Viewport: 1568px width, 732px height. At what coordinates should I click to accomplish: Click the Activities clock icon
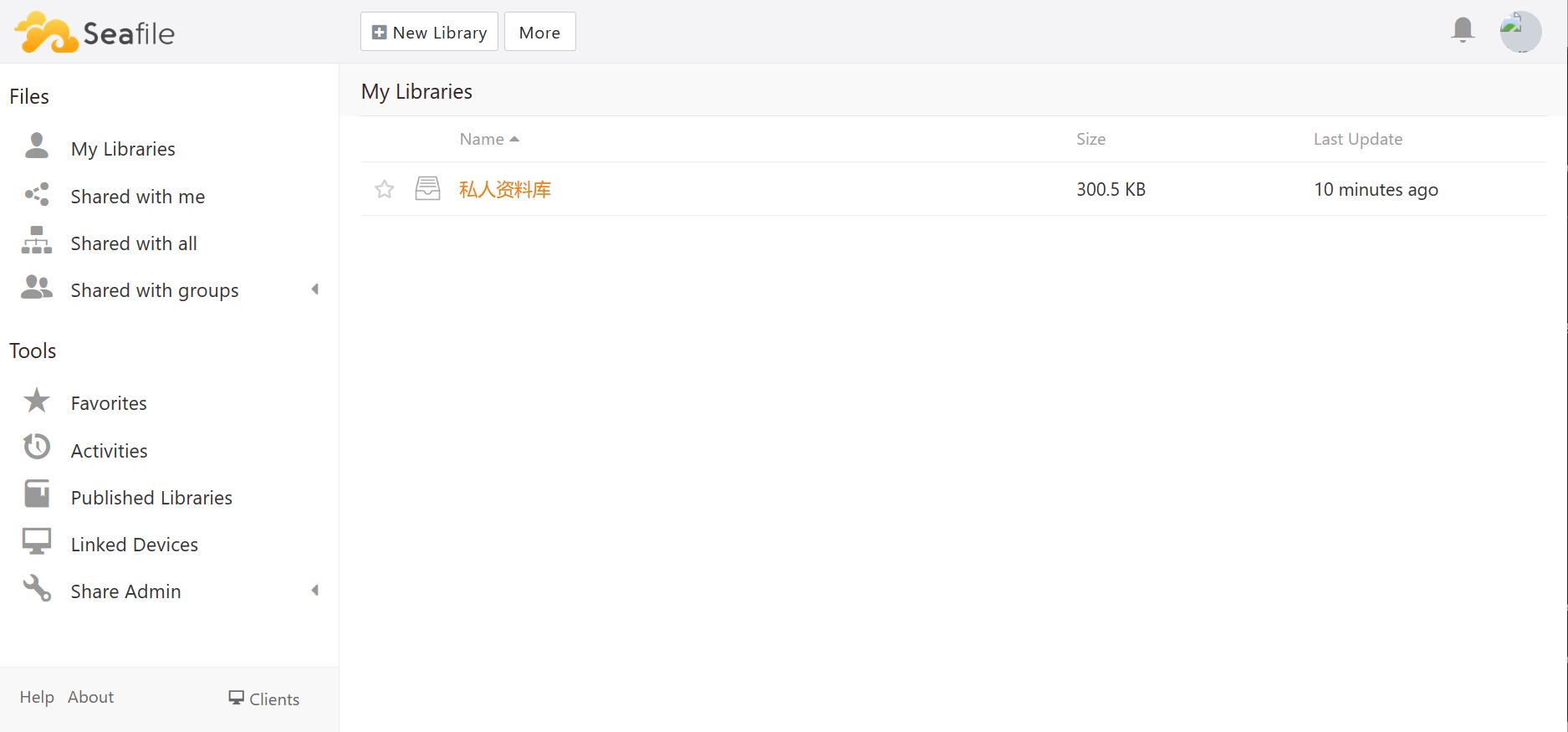(37, 447)
